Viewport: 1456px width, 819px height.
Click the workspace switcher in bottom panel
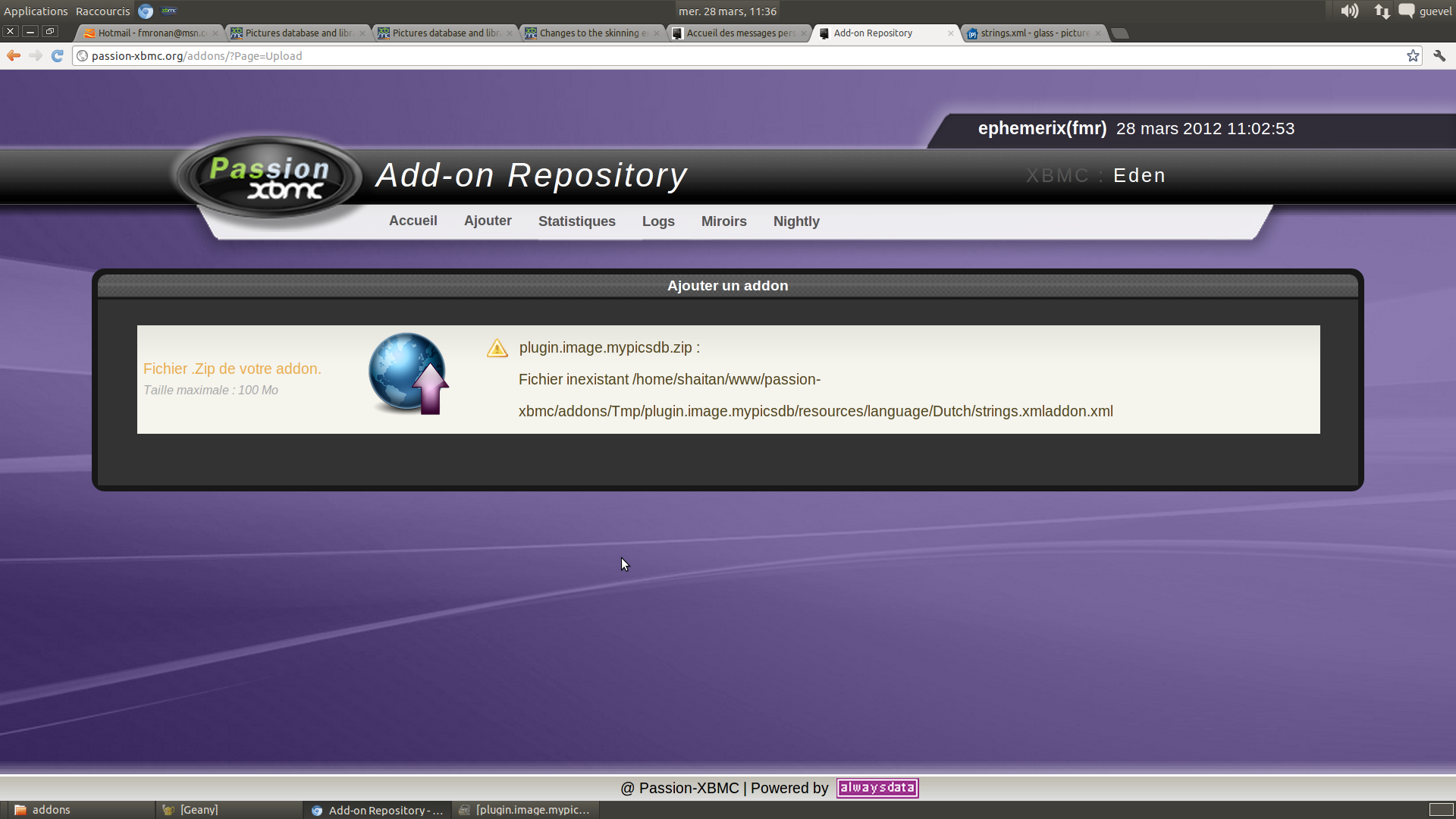[x=1441, y=810]
